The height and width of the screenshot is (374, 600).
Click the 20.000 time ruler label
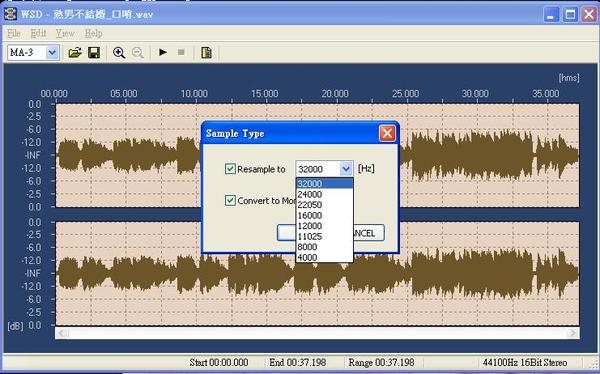tap(335, 93)
